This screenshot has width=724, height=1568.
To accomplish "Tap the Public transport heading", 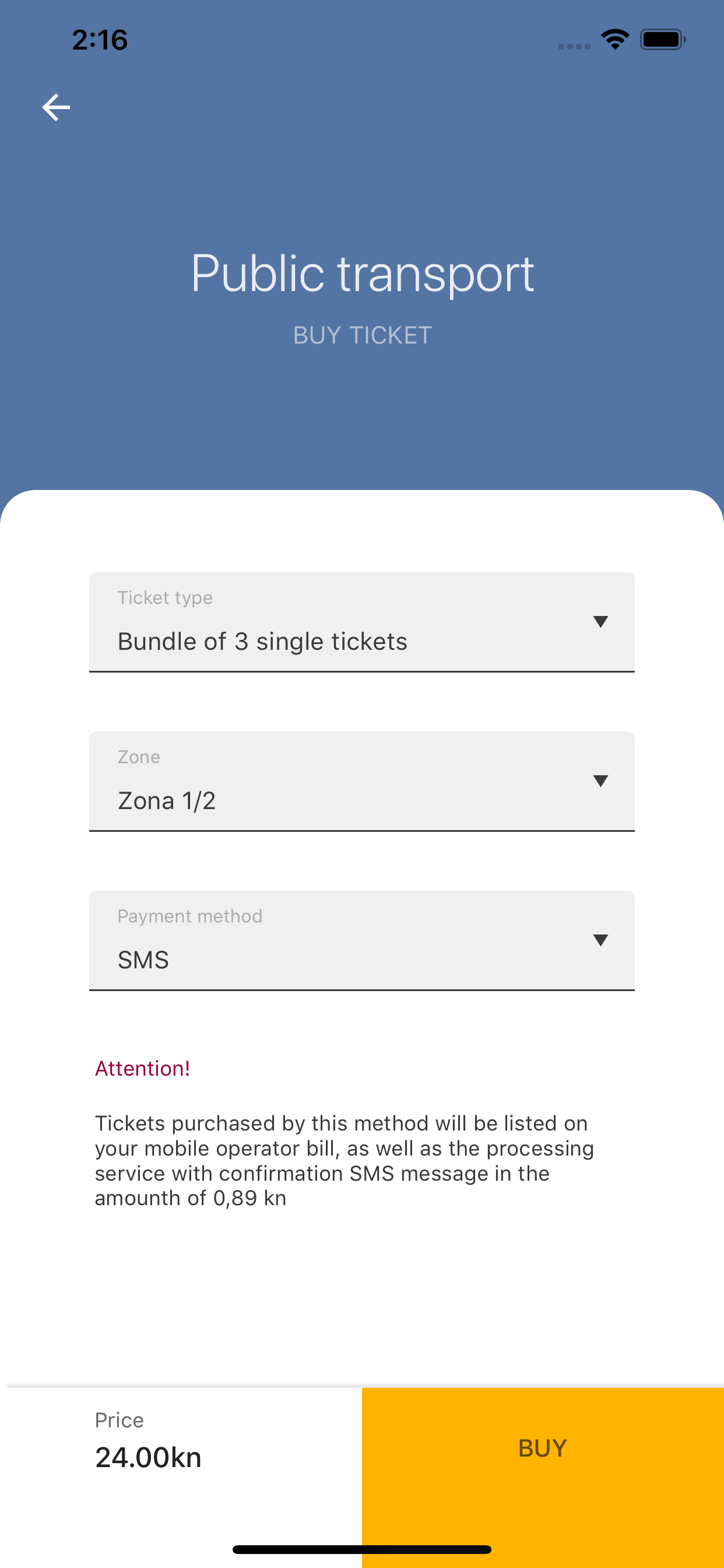I will pos(362,274).
